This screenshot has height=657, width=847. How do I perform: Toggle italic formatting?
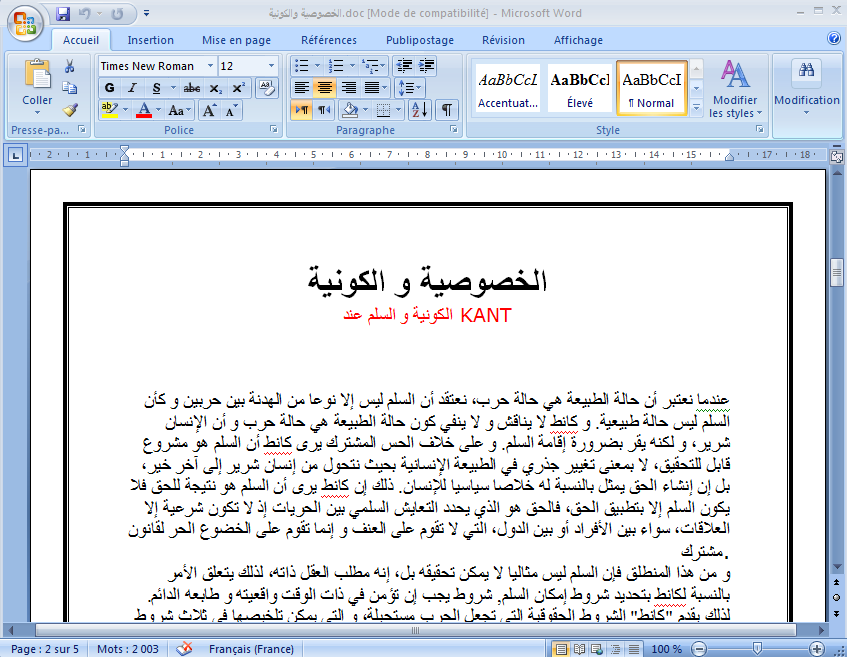pyautogui.click(x=132, y=88)
